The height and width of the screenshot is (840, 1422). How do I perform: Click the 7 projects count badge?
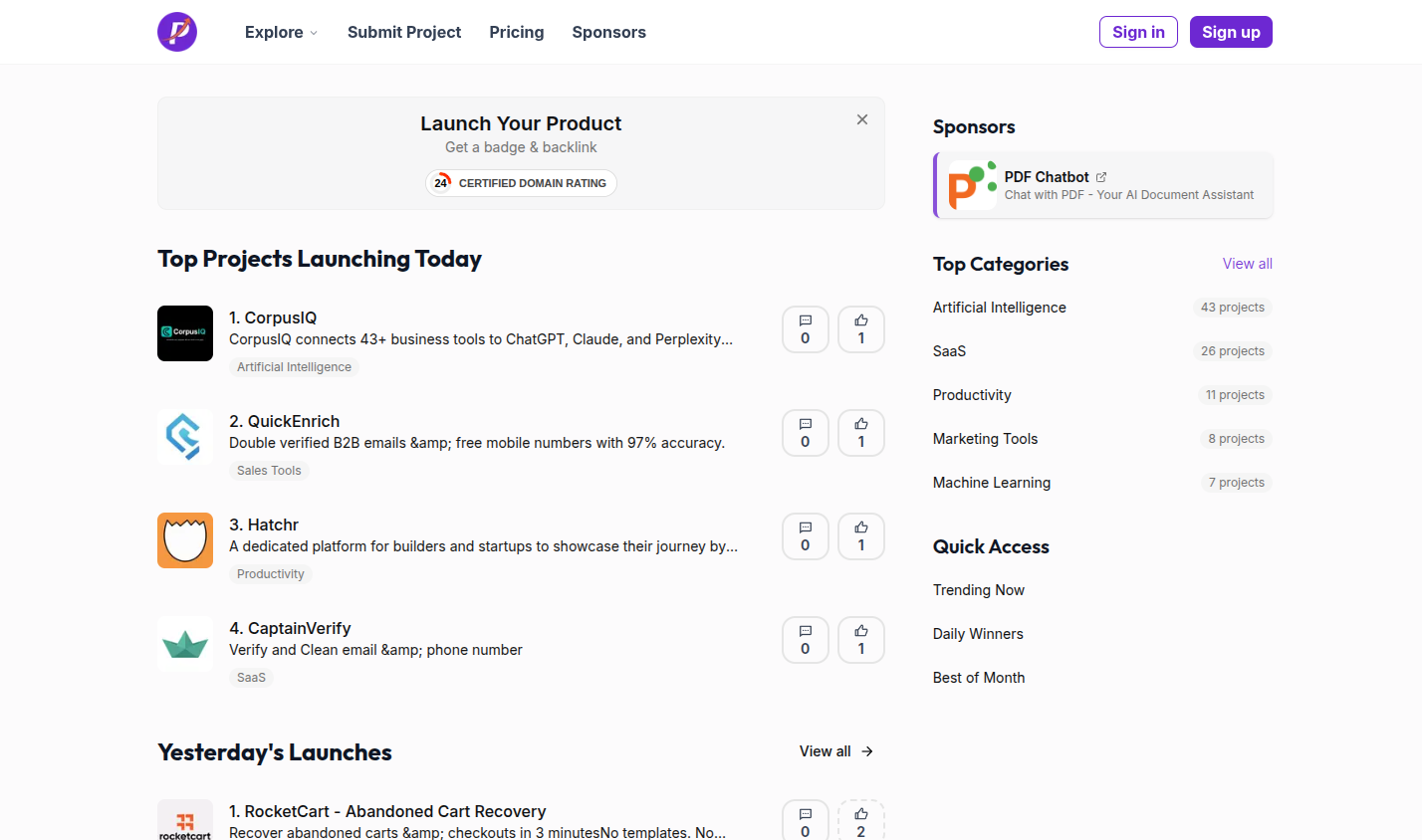point(1237,483)
